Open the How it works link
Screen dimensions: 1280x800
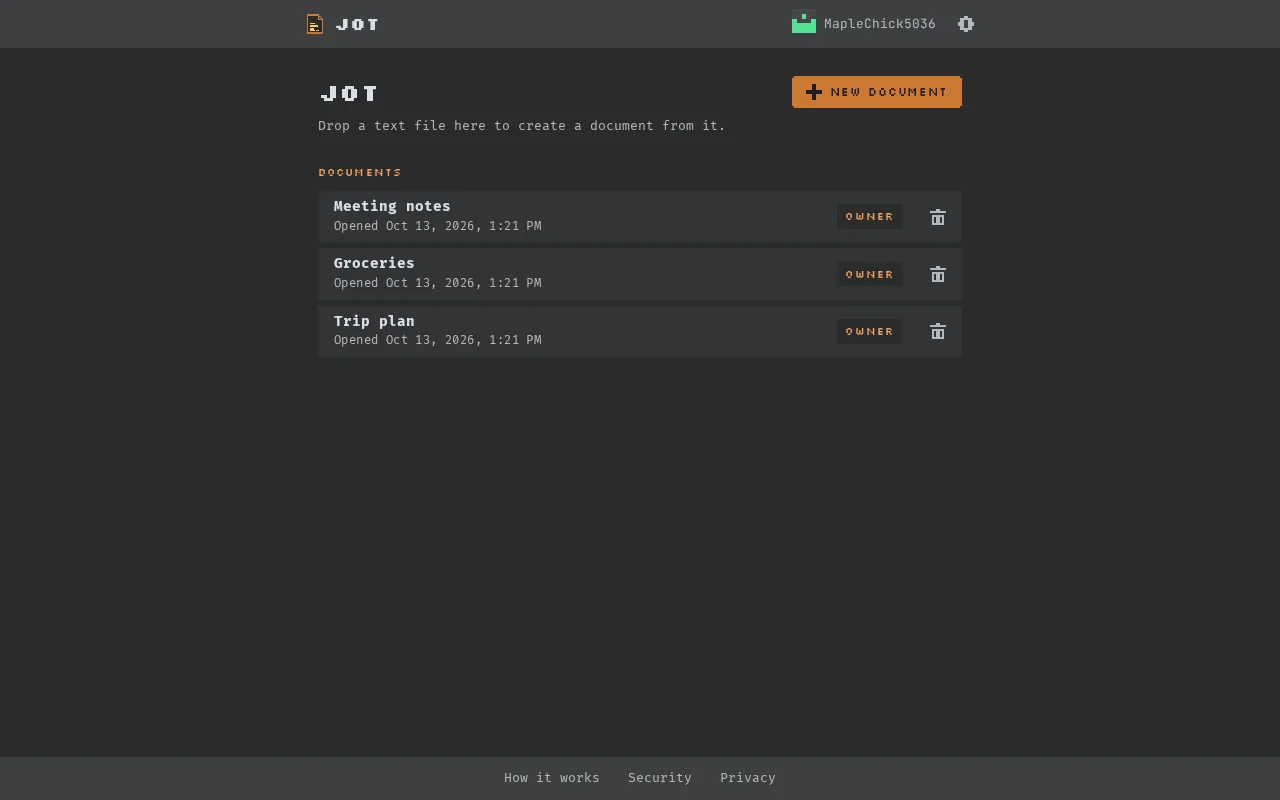pos(552,778)
